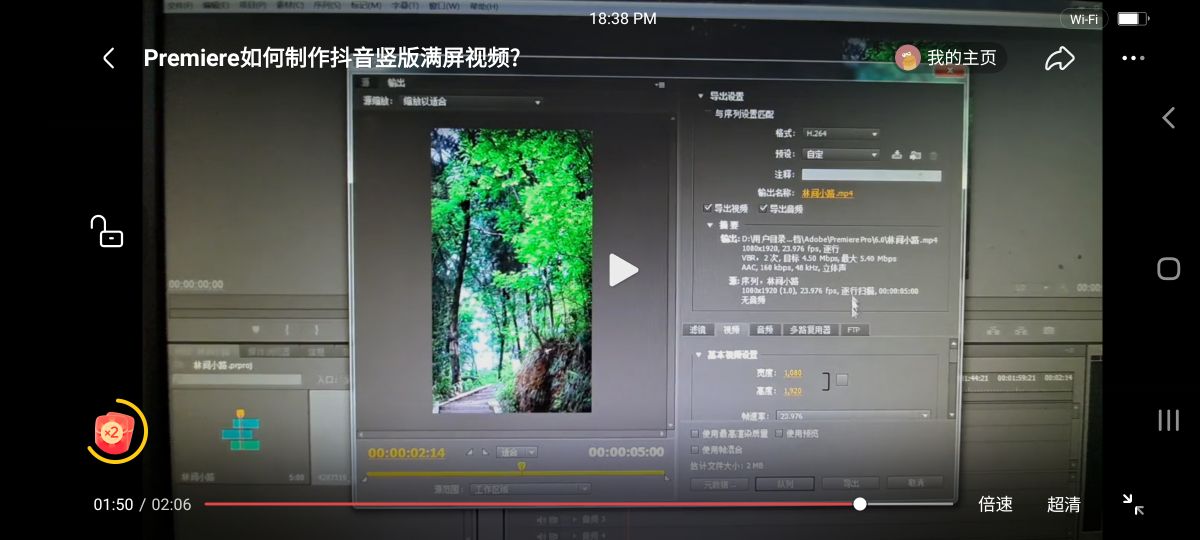Switch to the 音频 tab
Screen dimensions: 1200x540
coord(764,329)
